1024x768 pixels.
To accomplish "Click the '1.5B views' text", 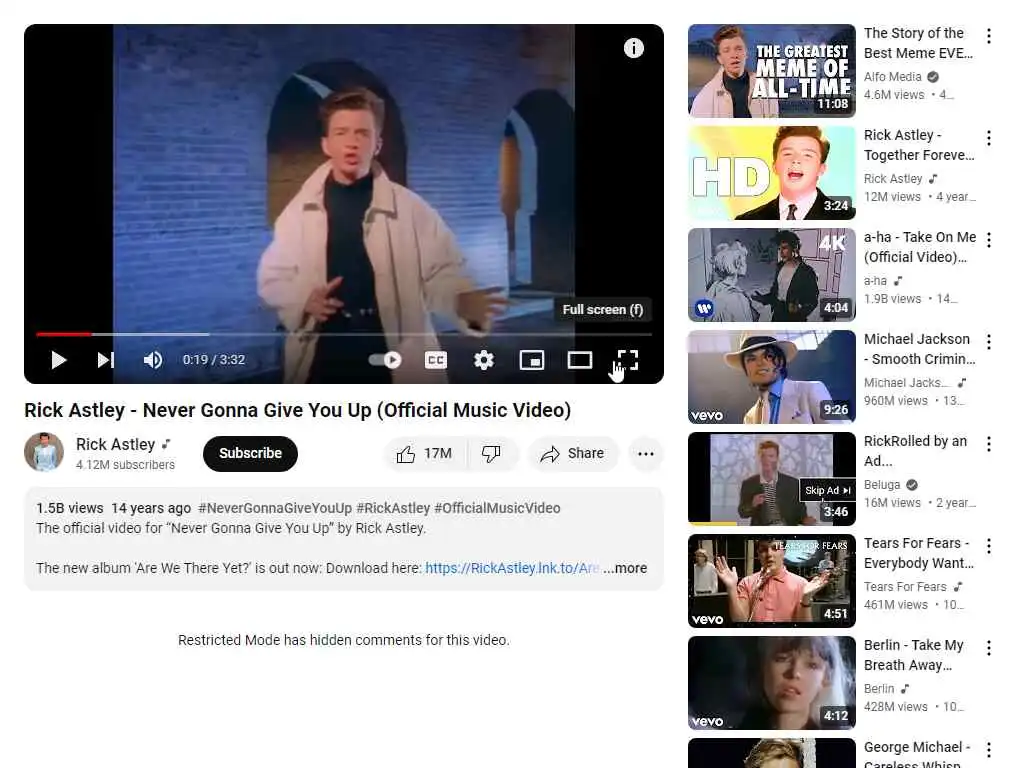I will pos(70,508).
